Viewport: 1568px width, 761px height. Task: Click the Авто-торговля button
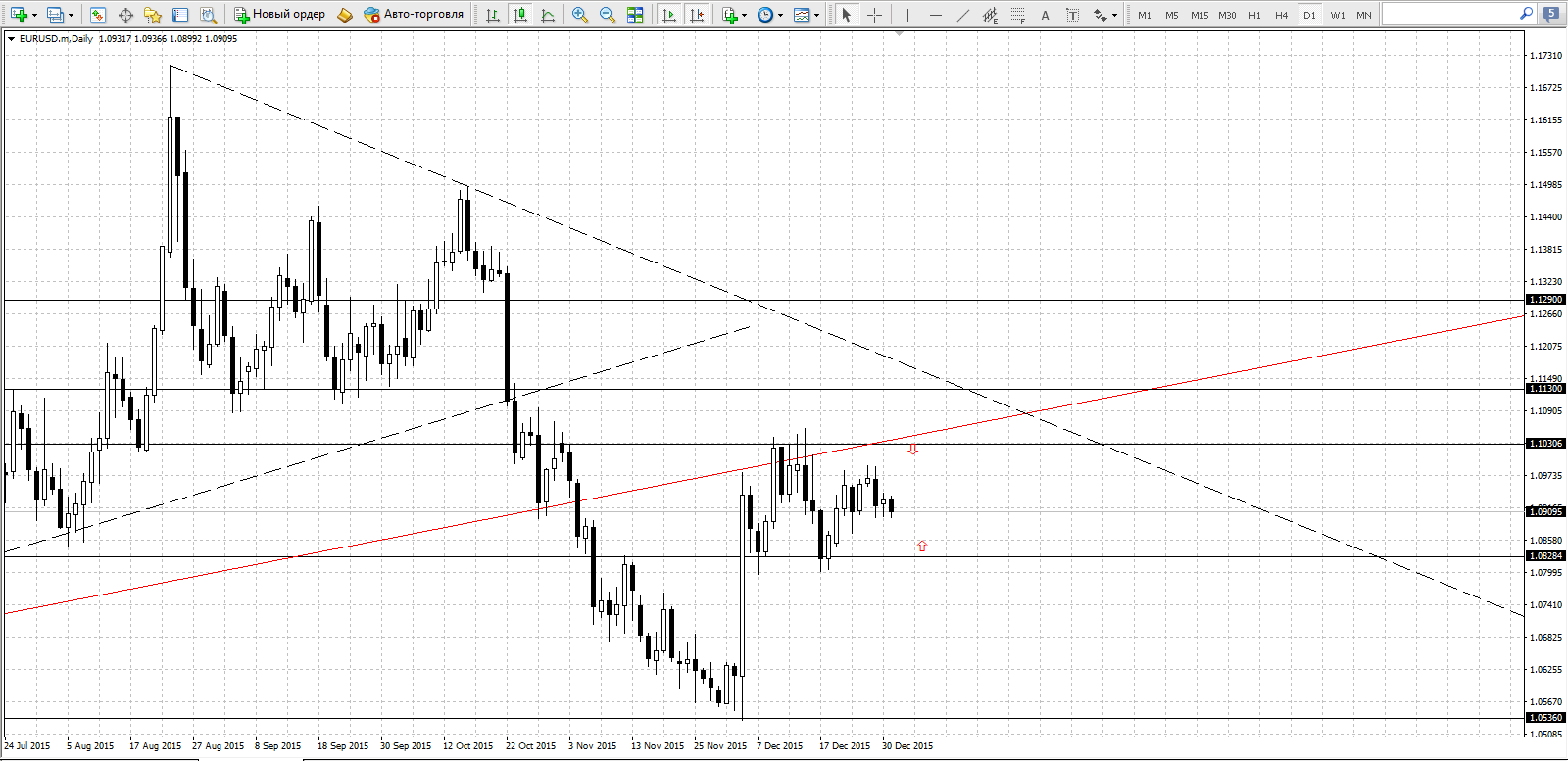[414, 15]
